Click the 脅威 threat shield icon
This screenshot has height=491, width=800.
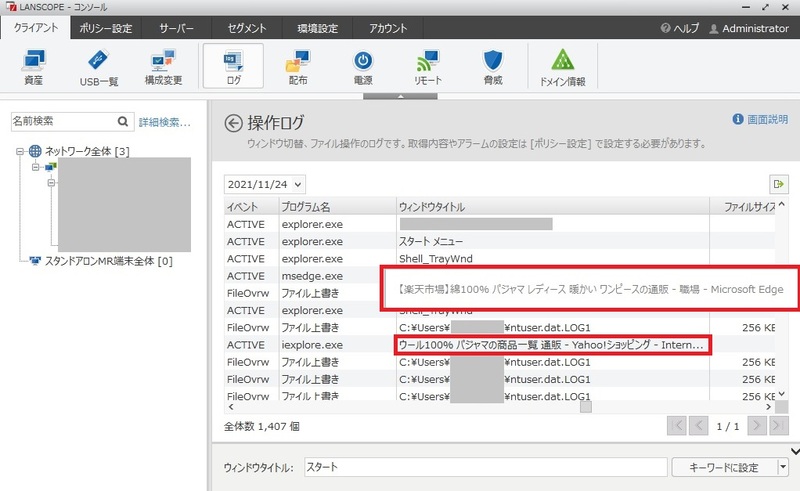pos(491,67)
